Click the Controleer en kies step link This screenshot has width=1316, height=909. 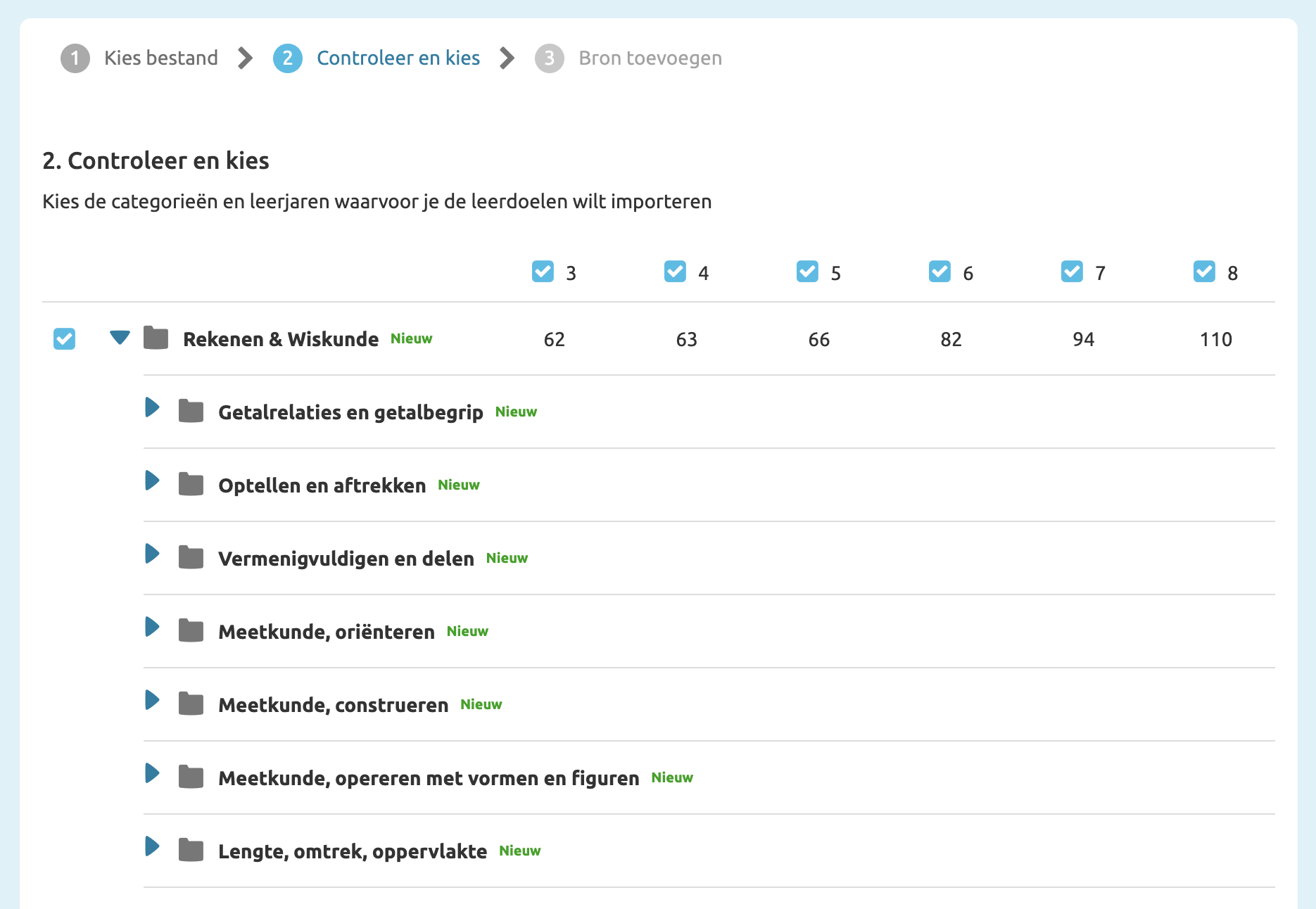[398, 58]
